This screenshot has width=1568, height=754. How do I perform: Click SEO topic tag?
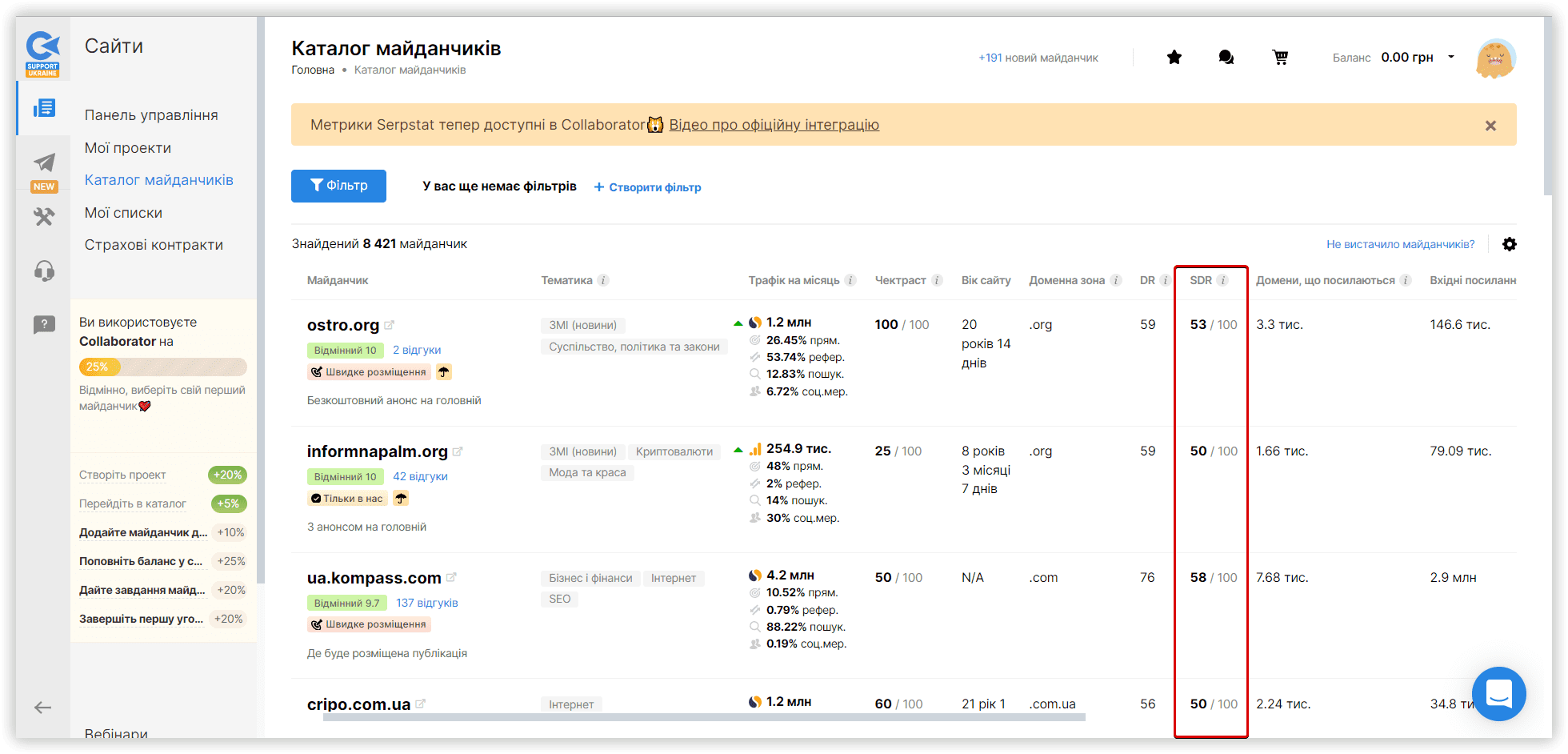(560, 599)
